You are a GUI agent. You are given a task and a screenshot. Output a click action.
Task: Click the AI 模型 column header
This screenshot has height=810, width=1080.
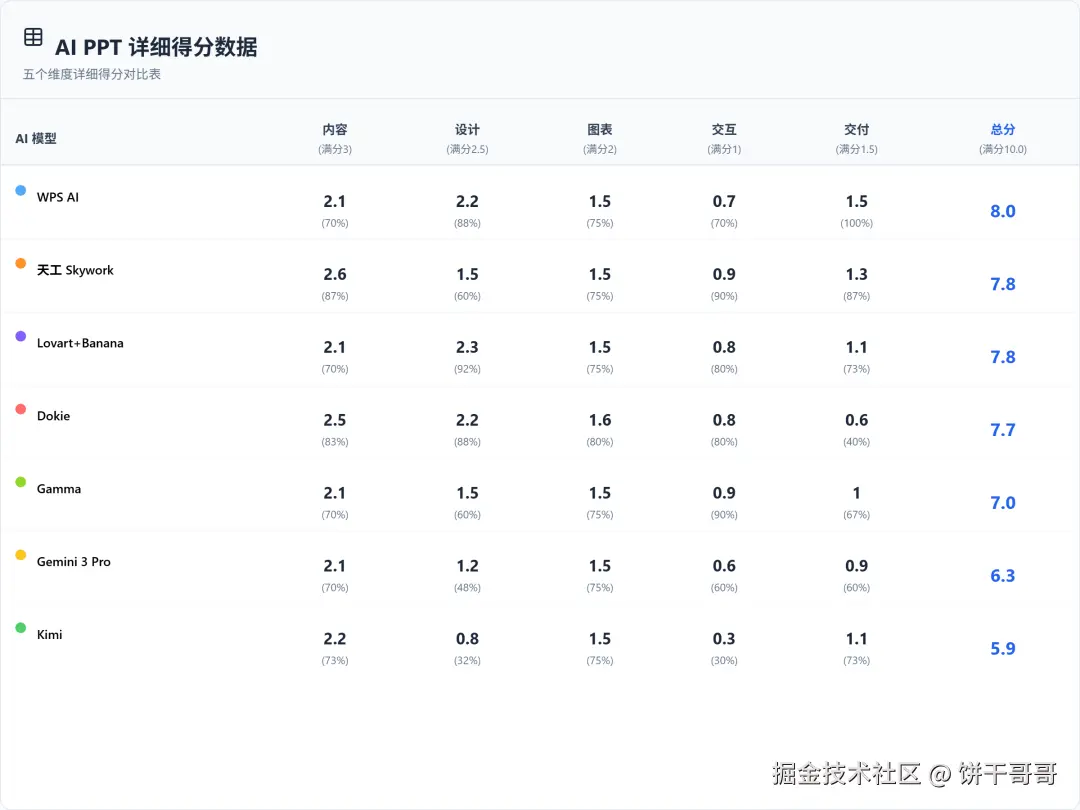[x=36, y=139]
